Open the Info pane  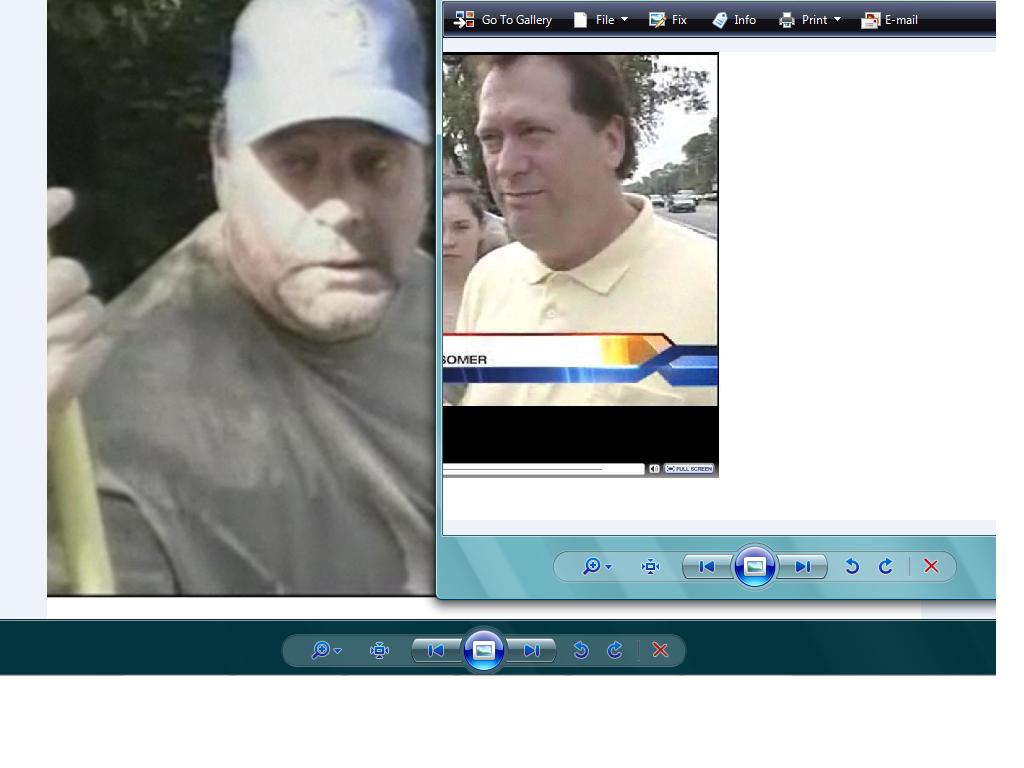(x=734, y=20)
